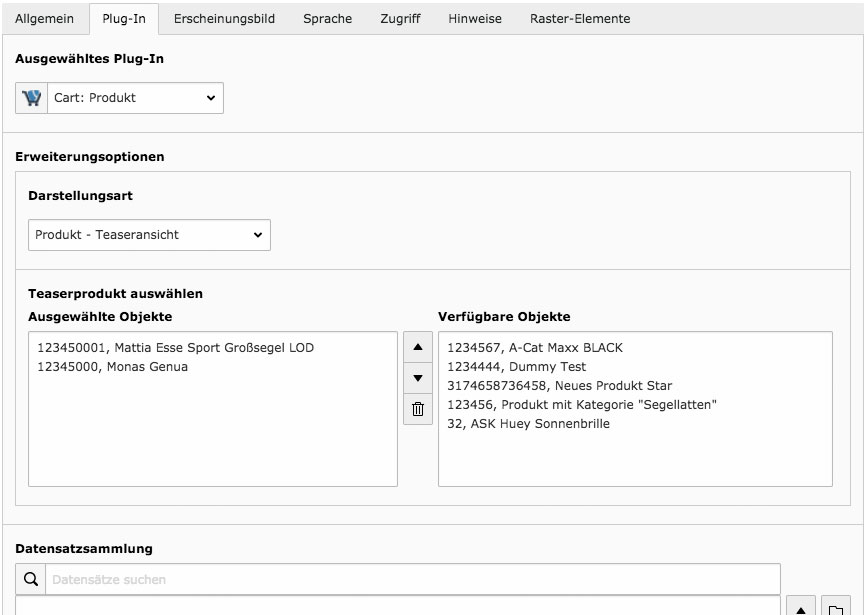Delete selected object with trash icon

pyautogui.click(x=418, y=409)
